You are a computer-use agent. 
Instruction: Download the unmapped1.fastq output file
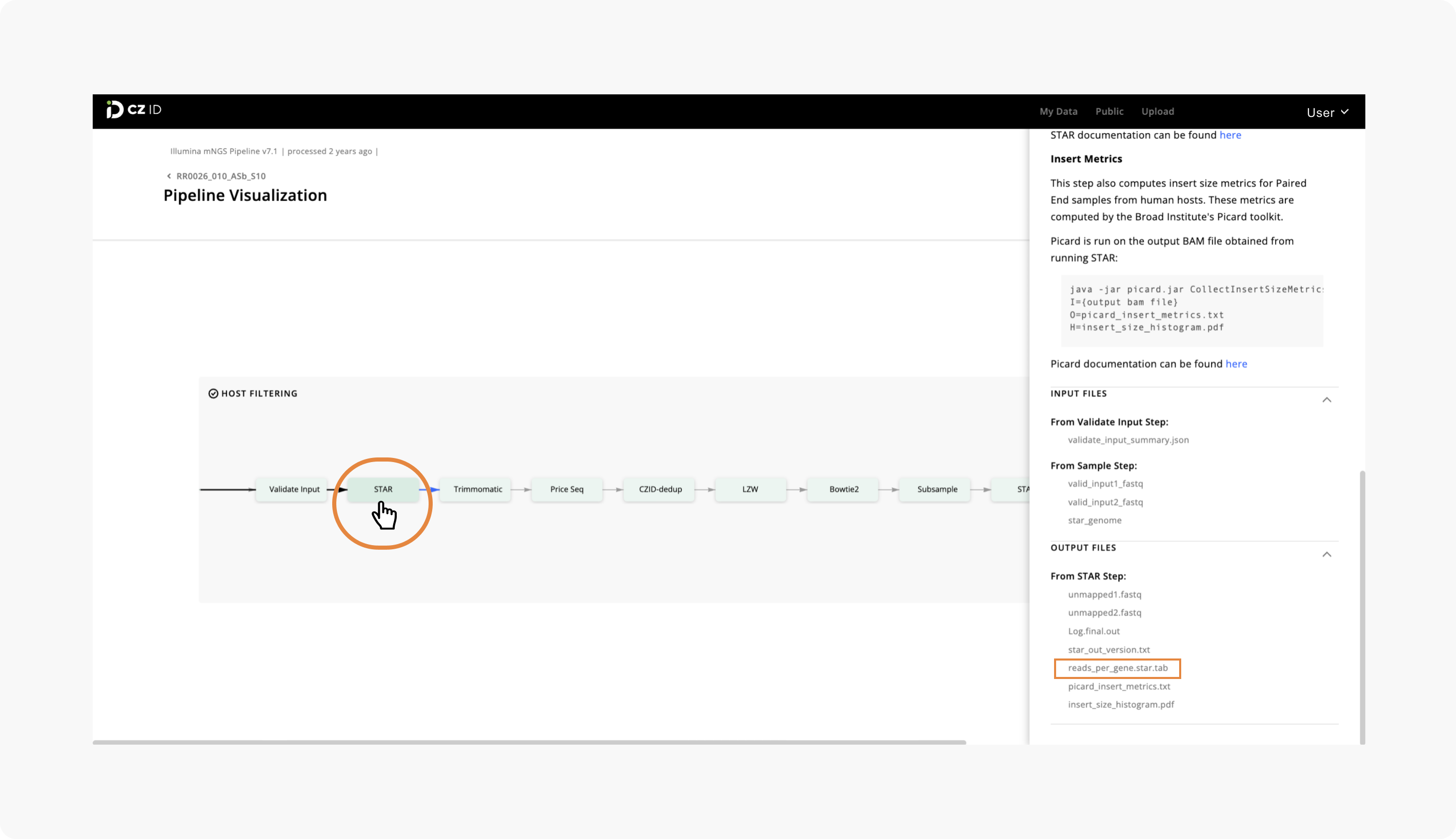[x=1104, y=594]
